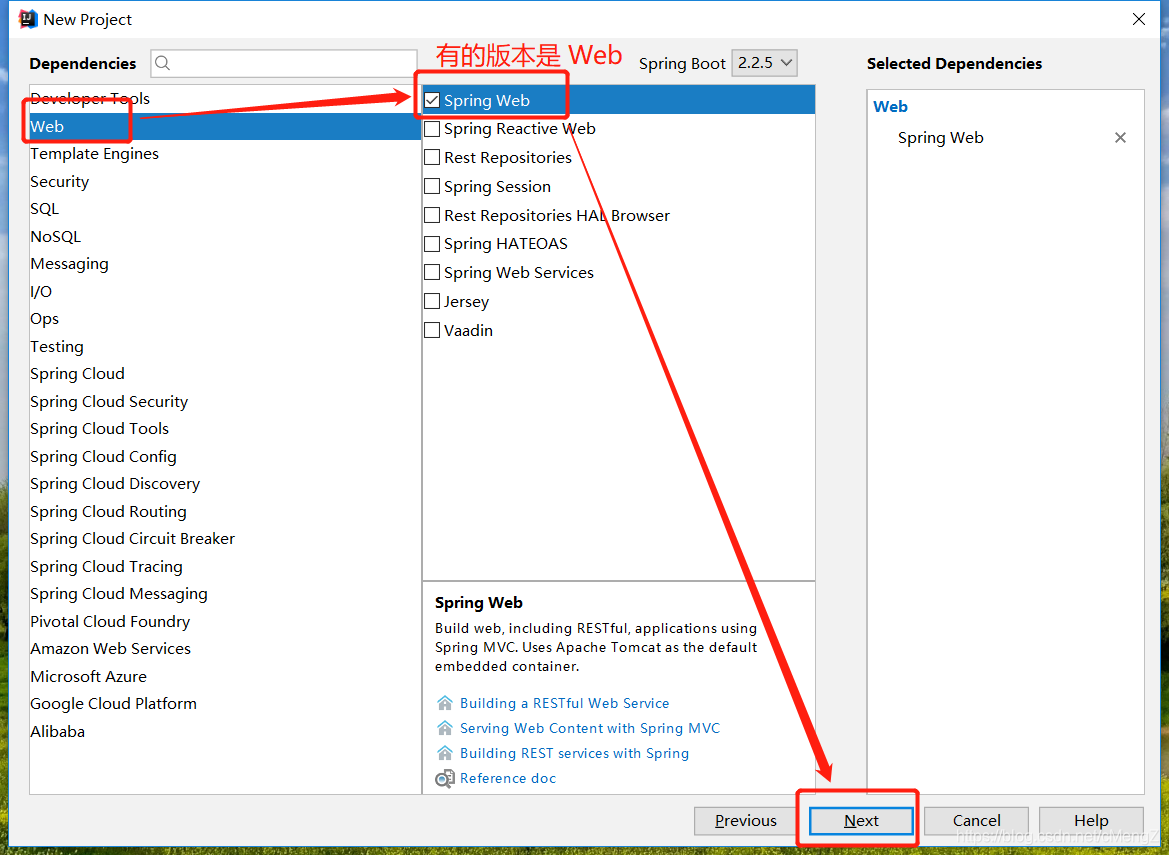Open Building a RESTful Web Service guide
Screen dimensions: 1169x855
pyautogui.click(x=564, y=703)
